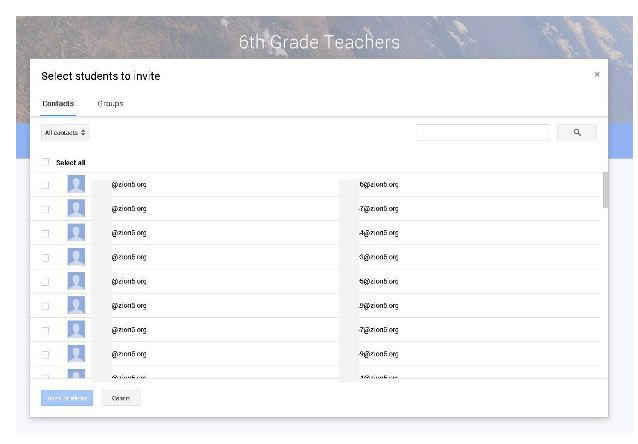This screenshot has width=638, height=444.
Task: Click the magnifying glass search button
Action: pyautogui.click(x=577, y=132)
